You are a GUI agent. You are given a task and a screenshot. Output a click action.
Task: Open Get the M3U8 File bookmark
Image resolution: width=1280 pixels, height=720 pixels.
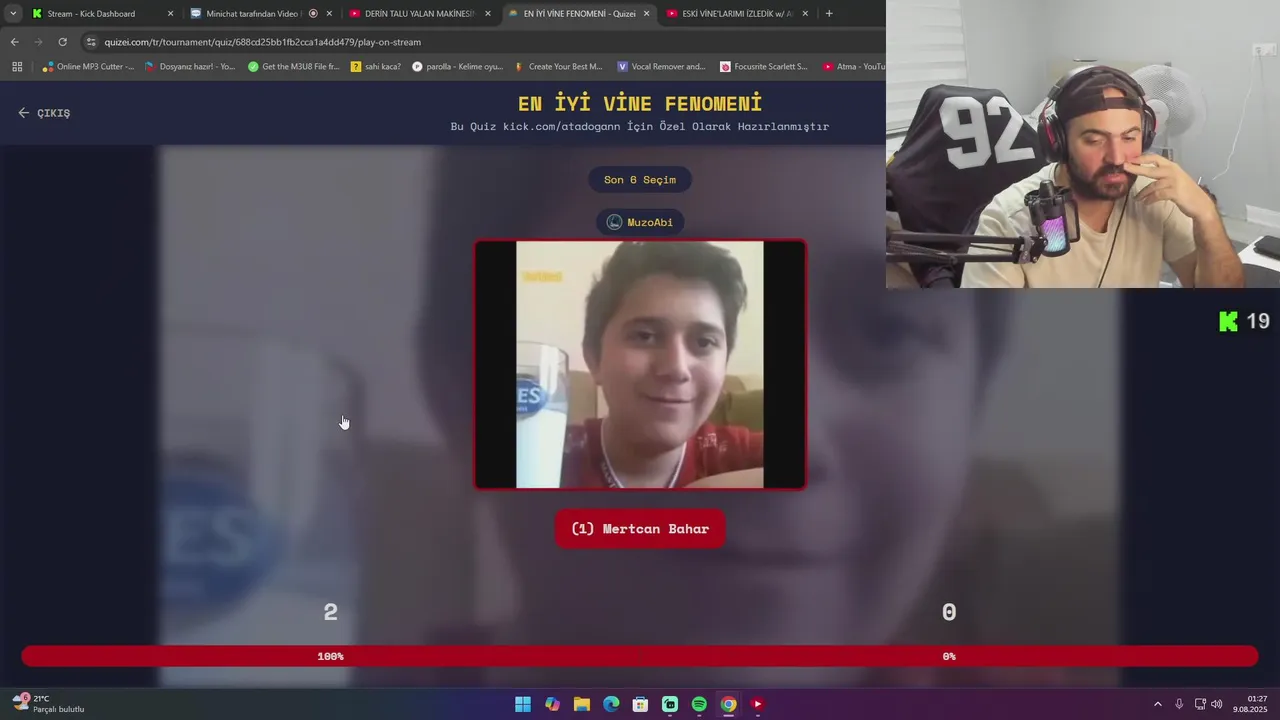pos(294,67)
